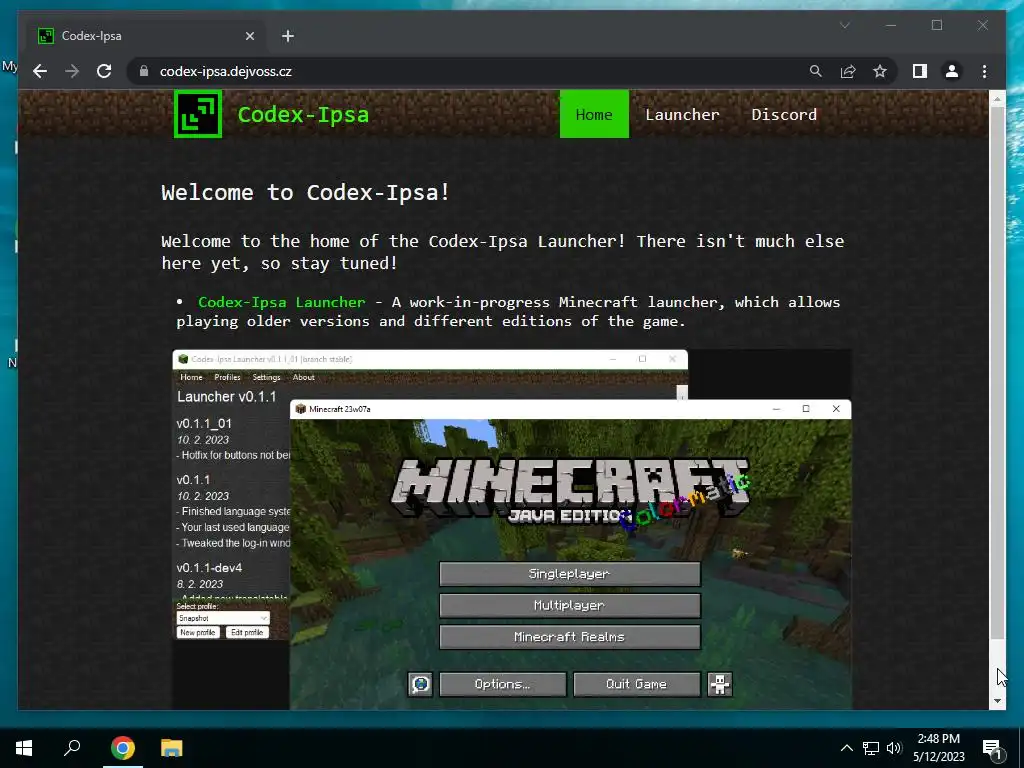Click the share this page icon
The width and height of the screenshot is (1024, 768).
coord(848,71)
